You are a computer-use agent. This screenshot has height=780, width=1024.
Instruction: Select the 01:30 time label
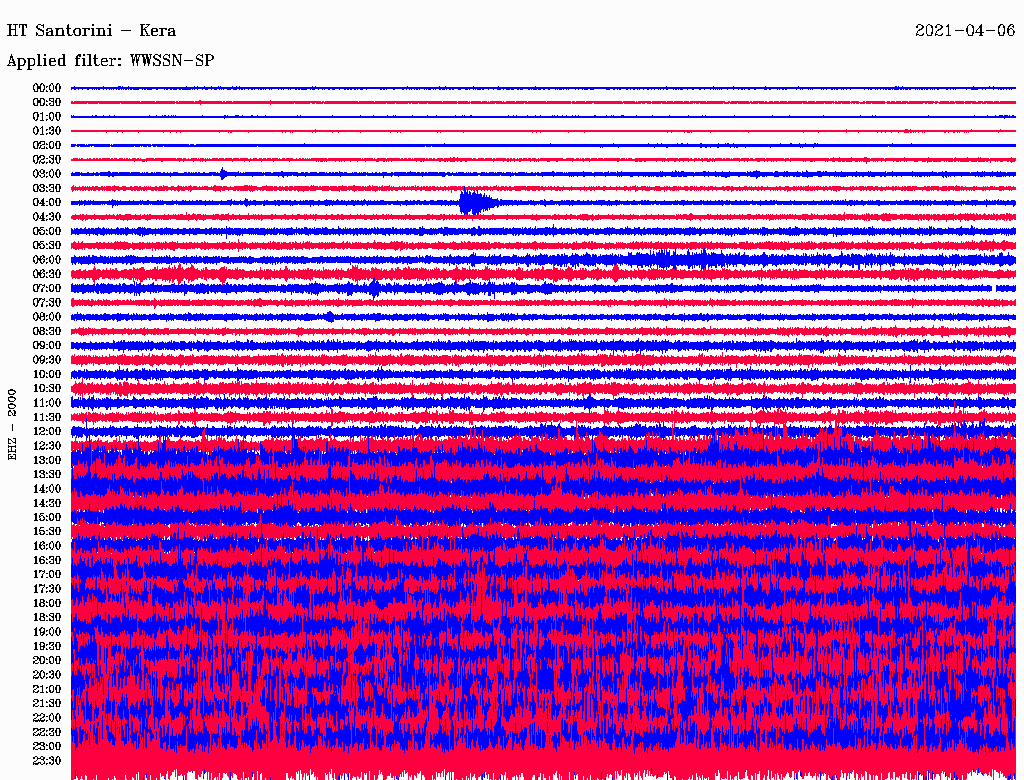coord(47,131)
